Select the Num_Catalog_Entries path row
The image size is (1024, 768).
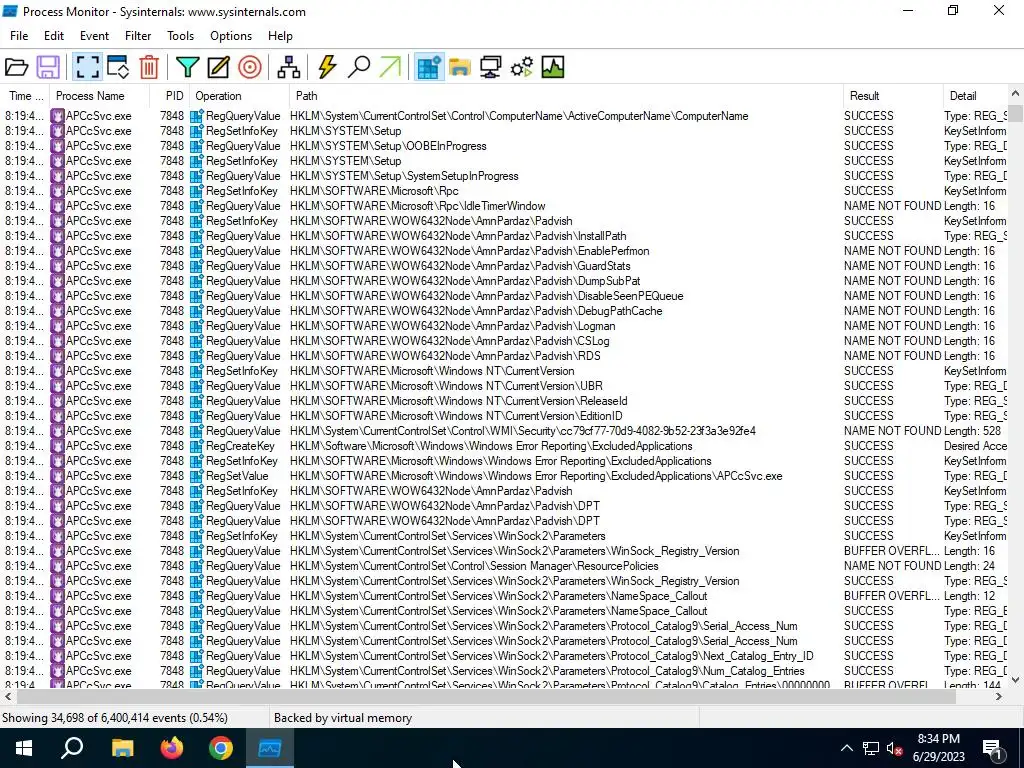coord(547,671)
